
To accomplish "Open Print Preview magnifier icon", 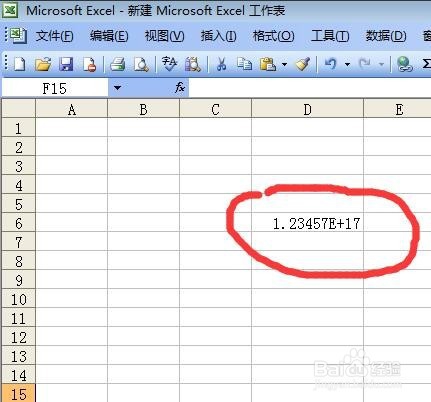I will (141, 63).
